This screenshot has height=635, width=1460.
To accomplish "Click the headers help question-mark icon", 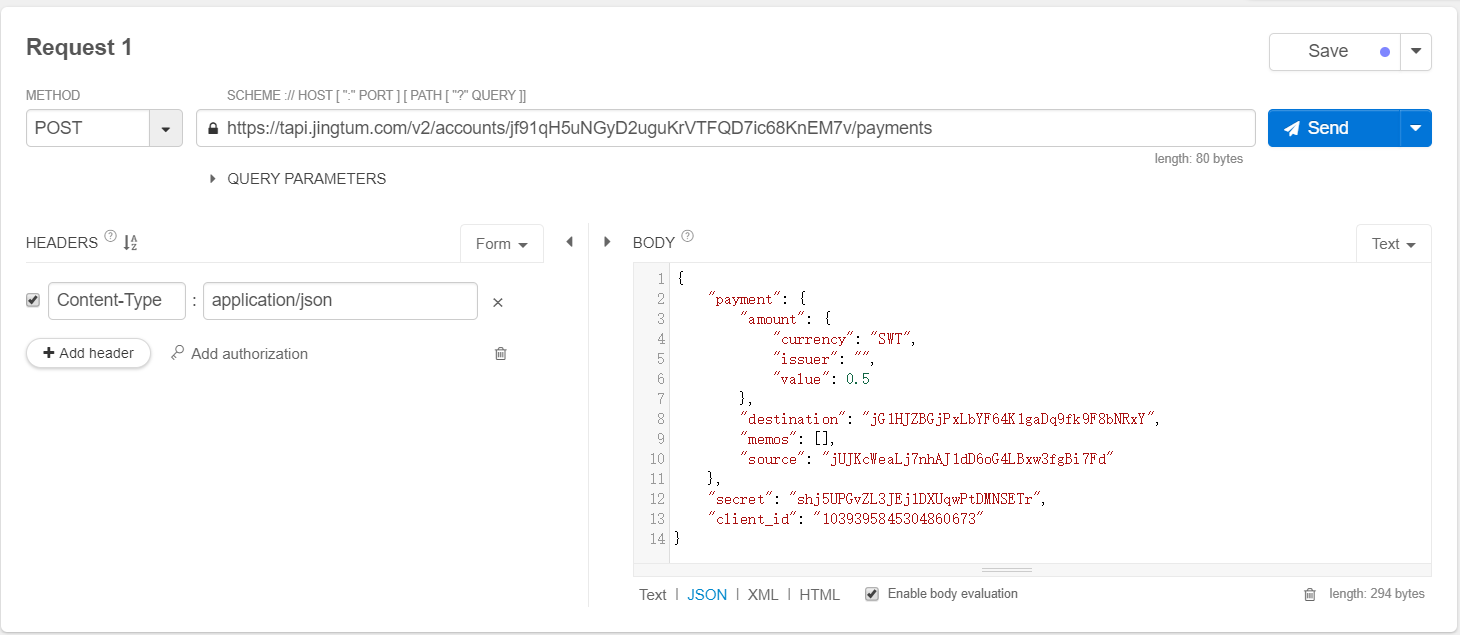I will (x=110, y=237).
